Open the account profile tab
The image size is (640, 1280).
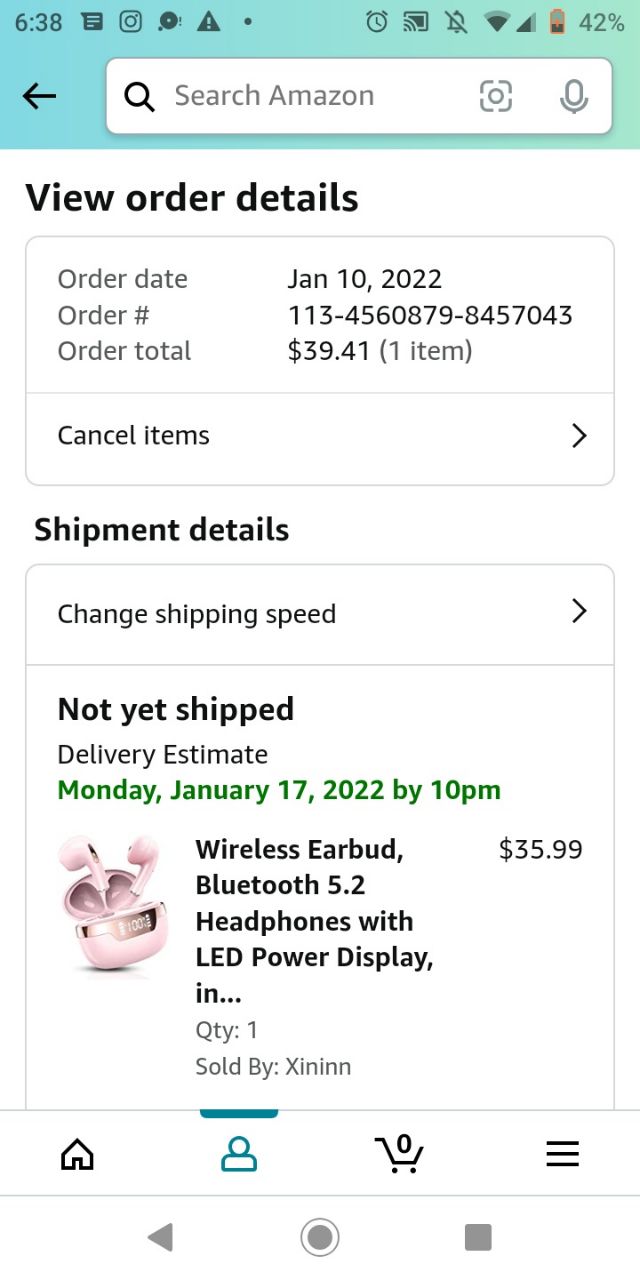(x=239, y=1154)
